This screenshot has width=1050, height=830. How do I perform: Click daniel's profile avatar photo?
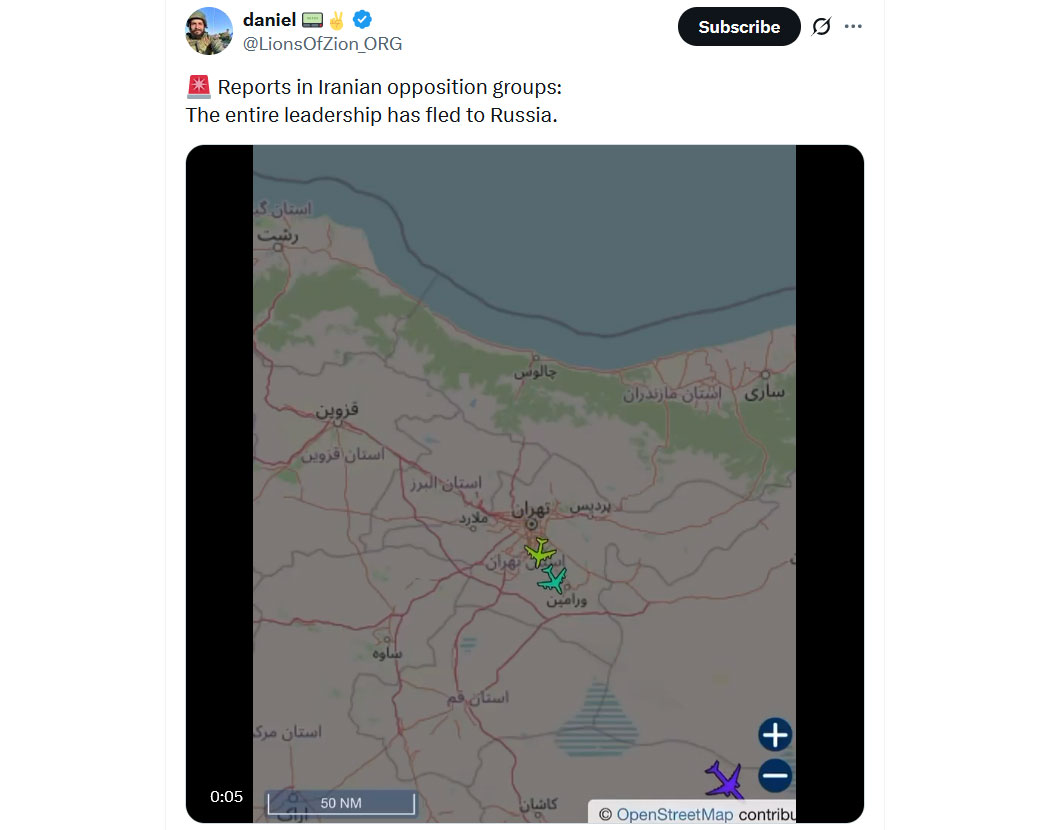coord(209,31)
